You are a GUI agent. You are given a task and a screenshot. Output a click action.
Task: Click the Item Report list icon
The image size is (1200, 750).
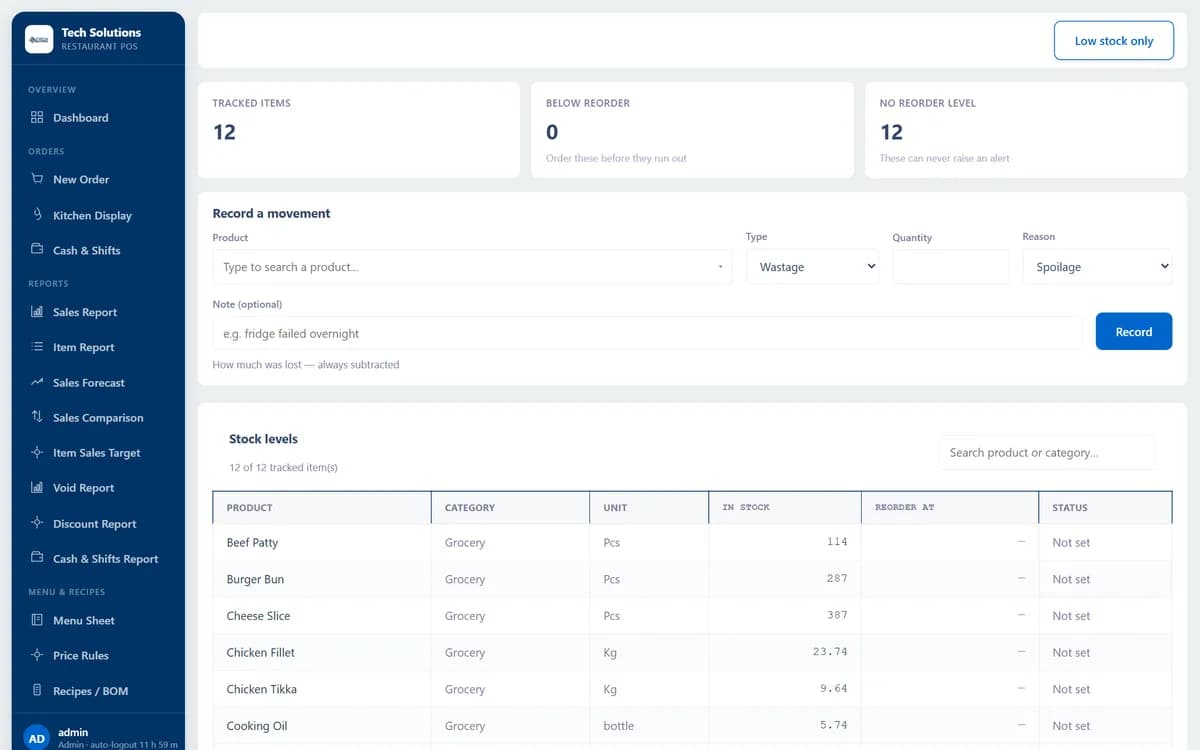click(x=37, y=347)
